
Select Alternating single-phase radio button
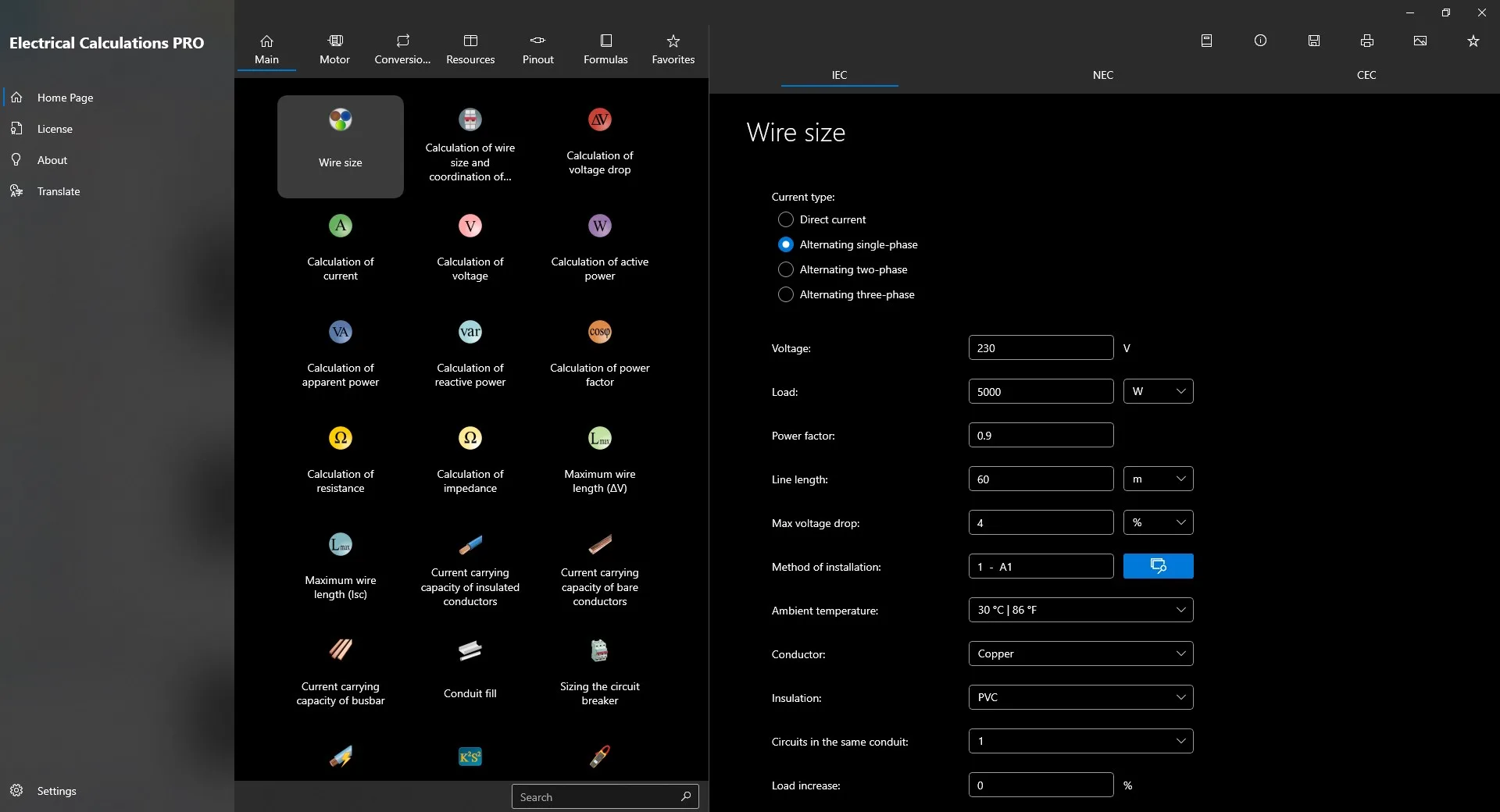(x=786, y=244)
